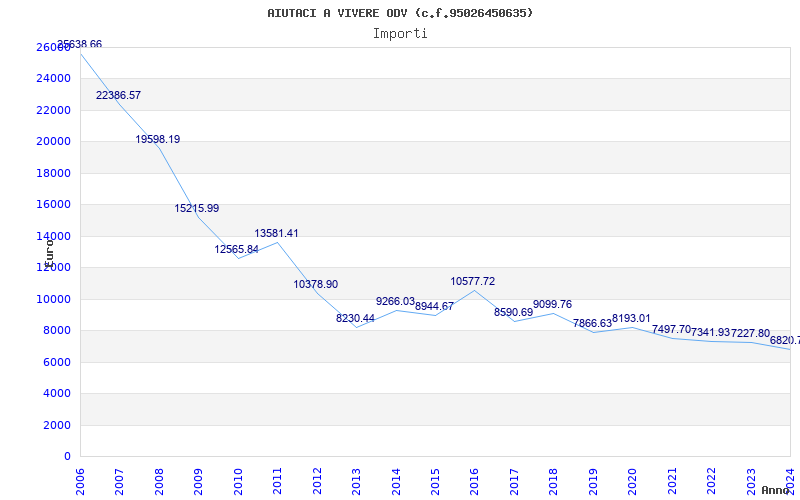Click the Euro y-axis title

tap(49, 253)
